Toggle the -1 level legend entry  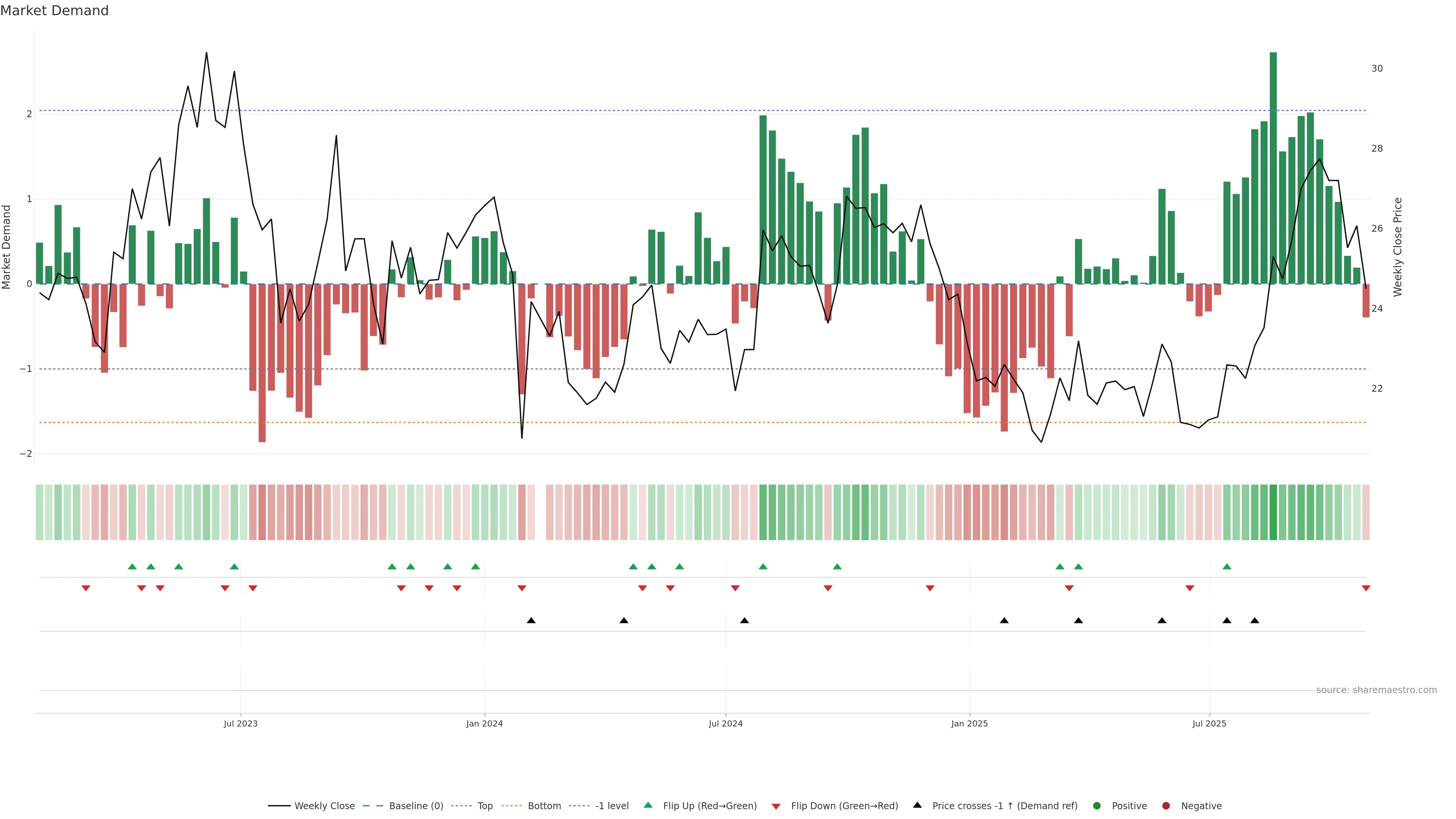[x=612, y=805]
